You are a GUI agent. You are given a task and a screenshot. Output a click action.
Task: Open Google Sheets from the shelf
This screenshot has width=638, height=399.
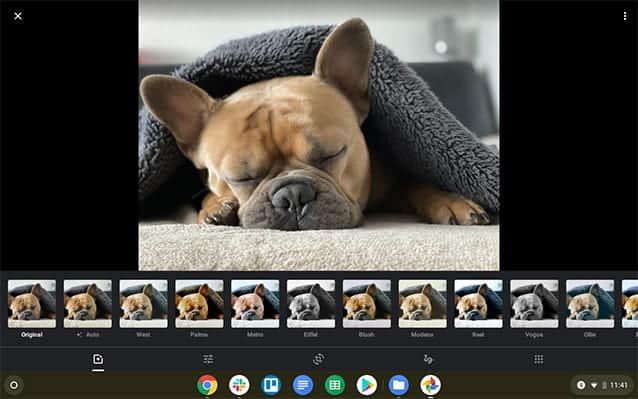pos(335,385)
